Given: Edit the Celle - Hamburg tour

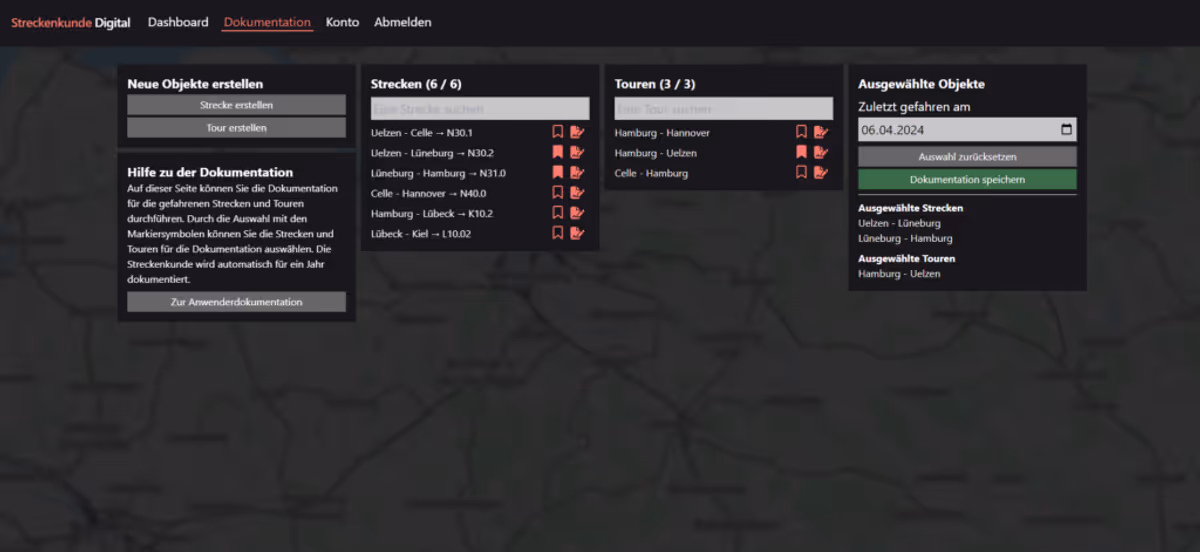Looking at the screenshot, I should click(x=821, y=172).
